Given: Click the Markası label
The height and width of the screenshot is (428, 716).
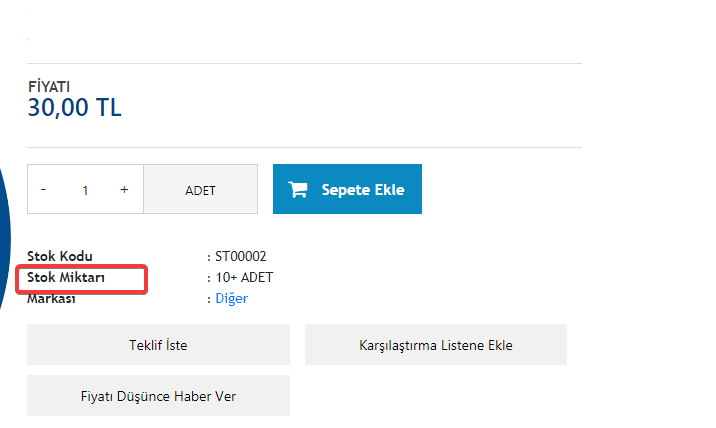Looking at the screenshot, I should [x=51, y=299].
